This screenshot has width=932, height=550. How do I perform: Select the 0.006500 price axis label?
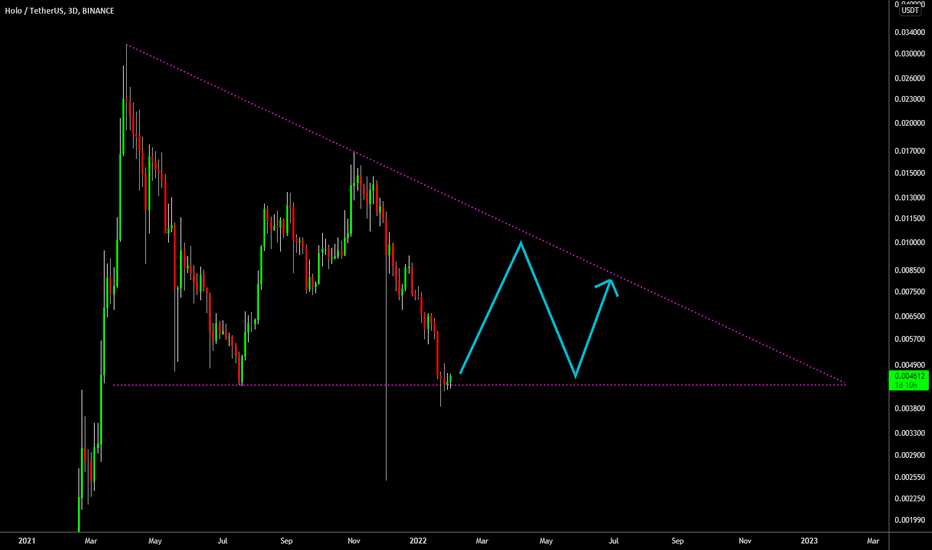coord(910,316)
